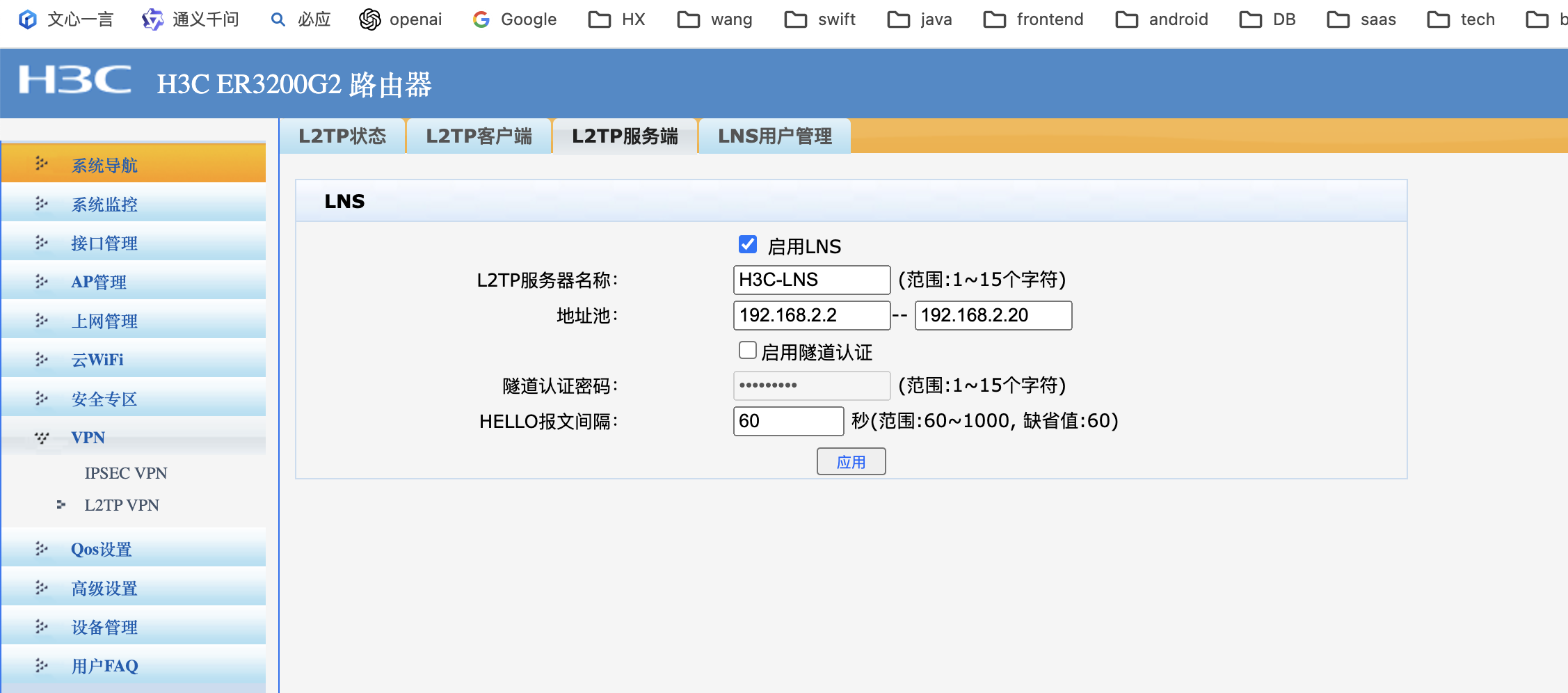
Task: Collapse the VPN menu section
Action: tap(134, 436)
